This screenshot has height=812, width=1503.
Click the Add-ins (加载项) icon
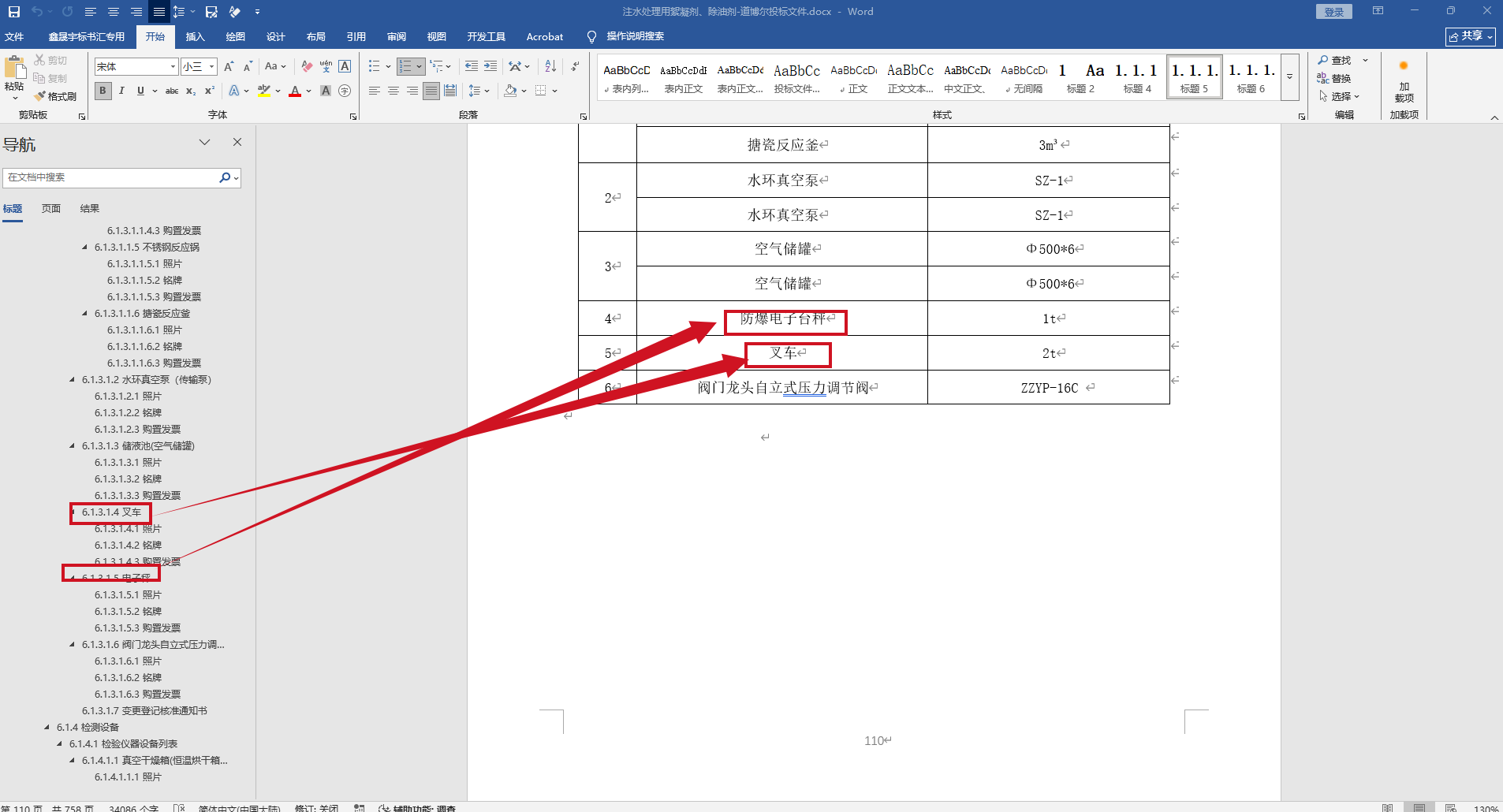[x=1404, y=82]
